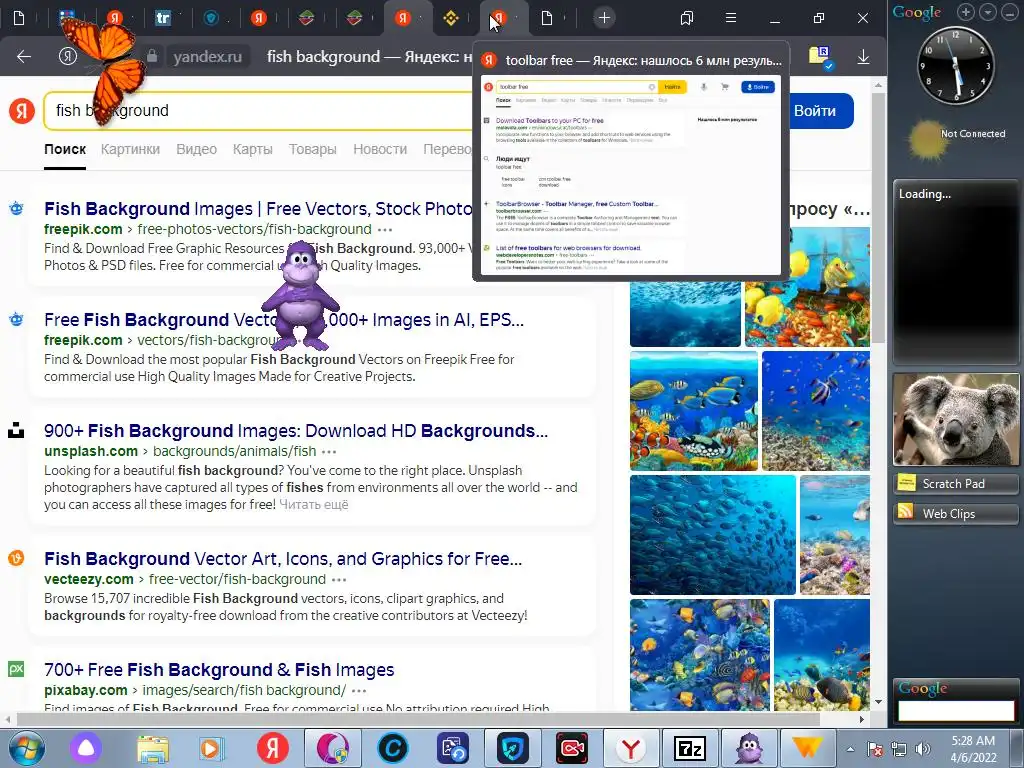Click the Google sidebar search box

[x=956, y=711]
